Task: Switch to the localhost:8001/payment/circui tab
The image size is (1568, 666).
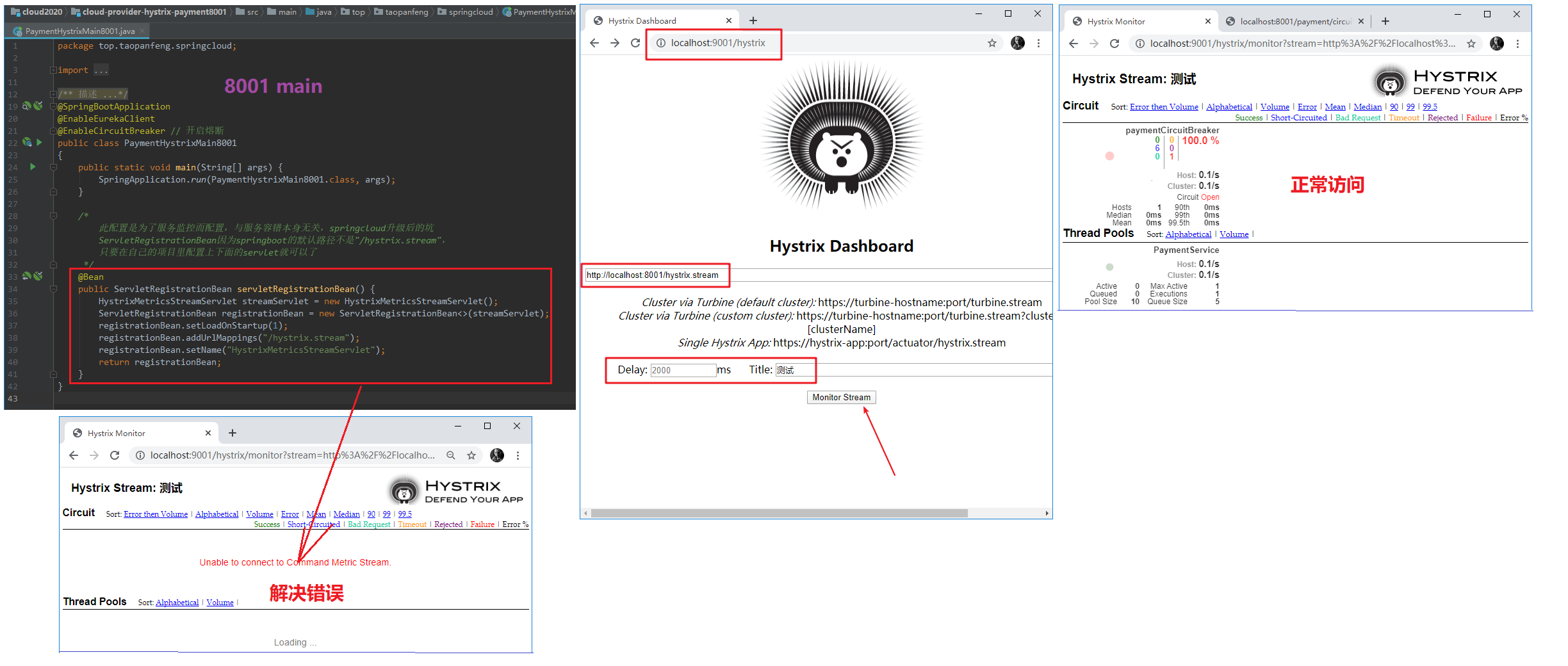Action: point(1295,21)
